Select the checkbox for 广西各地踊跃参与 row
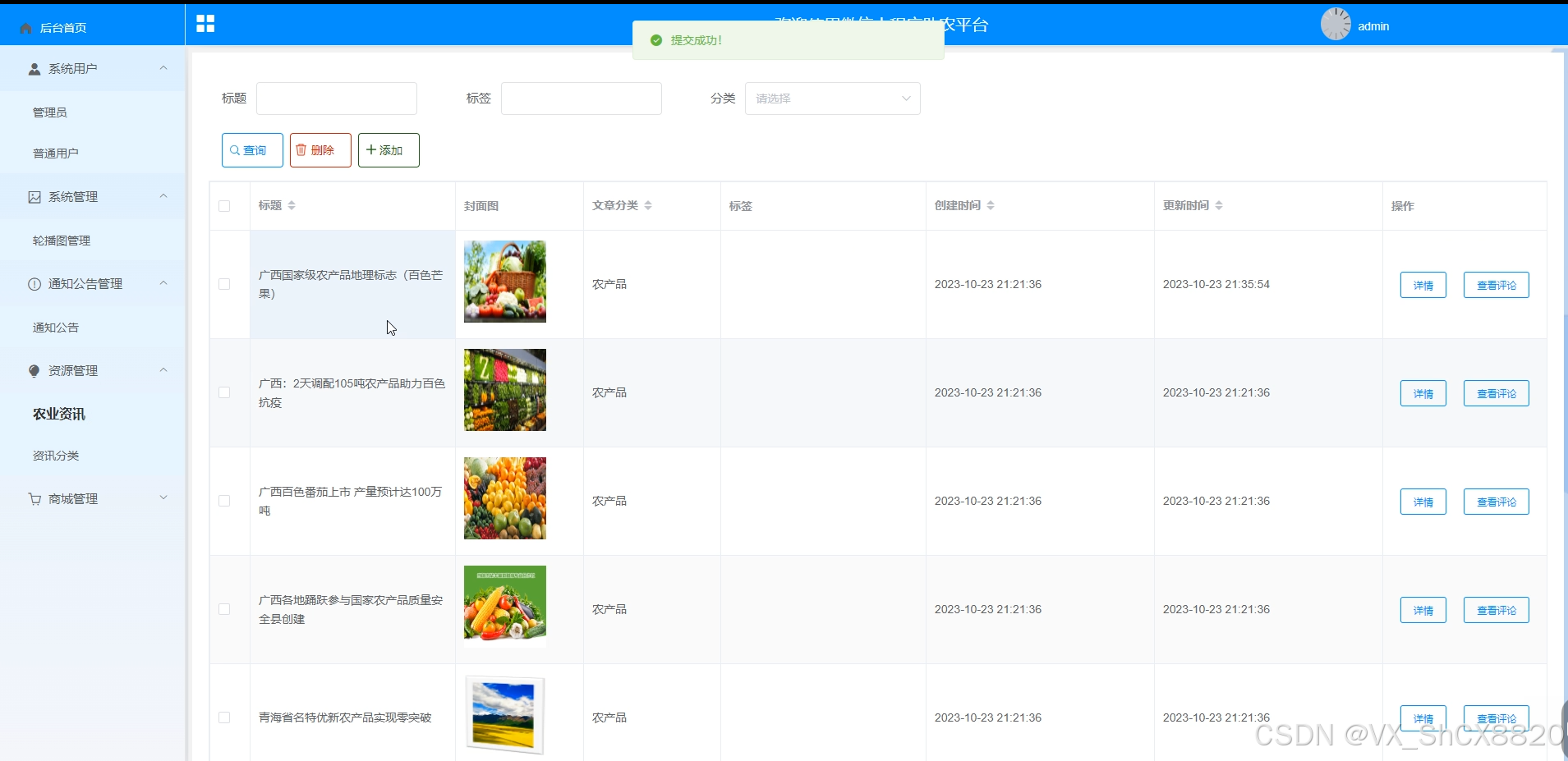 click(x=224, y=609)
